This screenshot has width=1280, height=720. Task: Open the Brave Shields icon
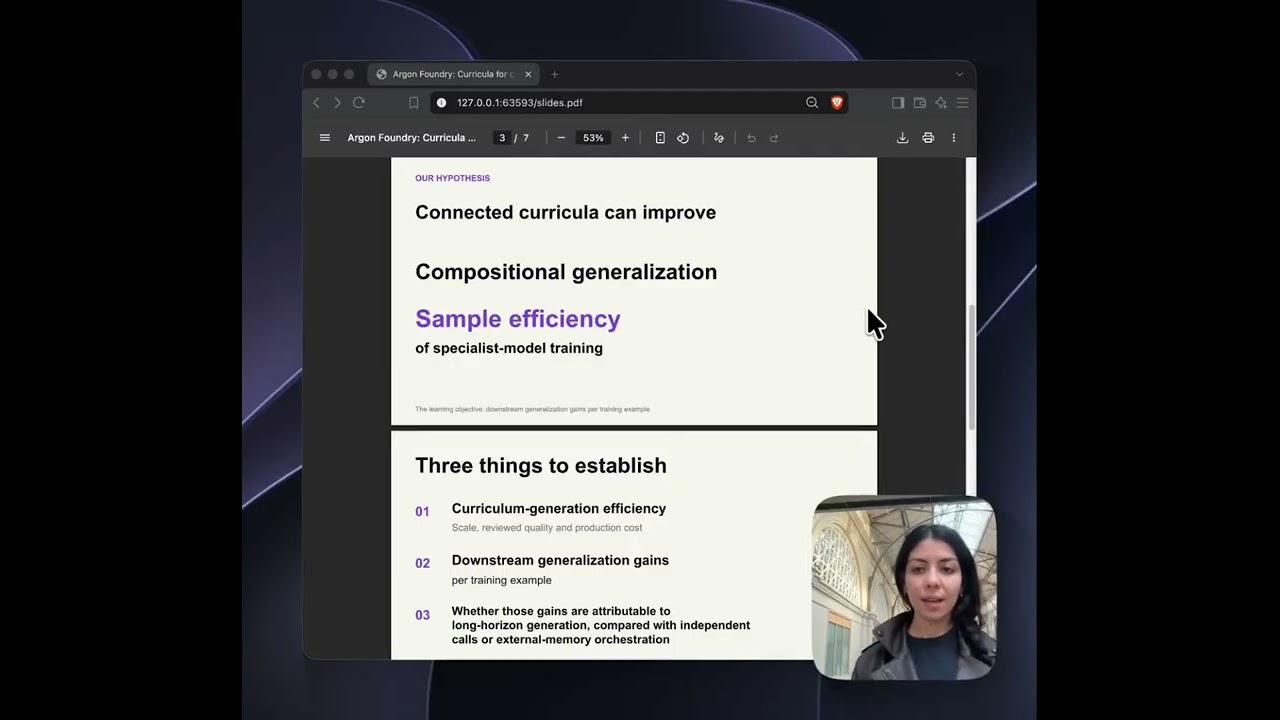[x=837, y=102]
